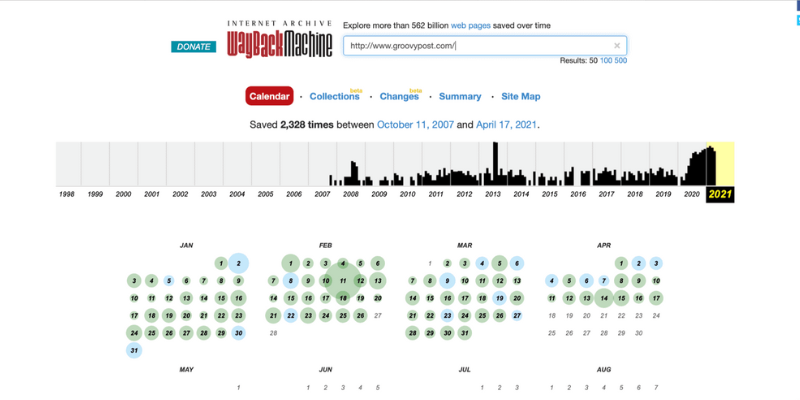Open the March 5 snapshot
The image size is (800, 400).
(x=499, y=263)
